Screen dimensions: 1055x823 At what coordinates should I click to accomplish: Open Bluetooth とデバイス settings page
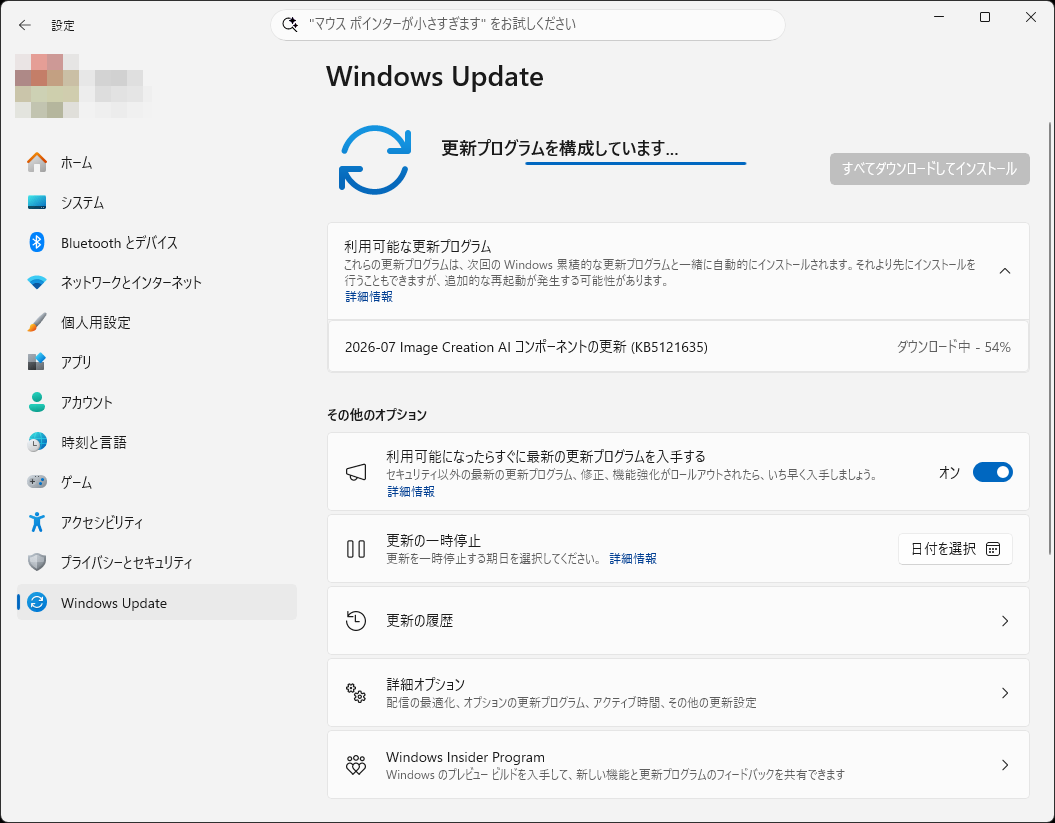click(x=157, y=242)
